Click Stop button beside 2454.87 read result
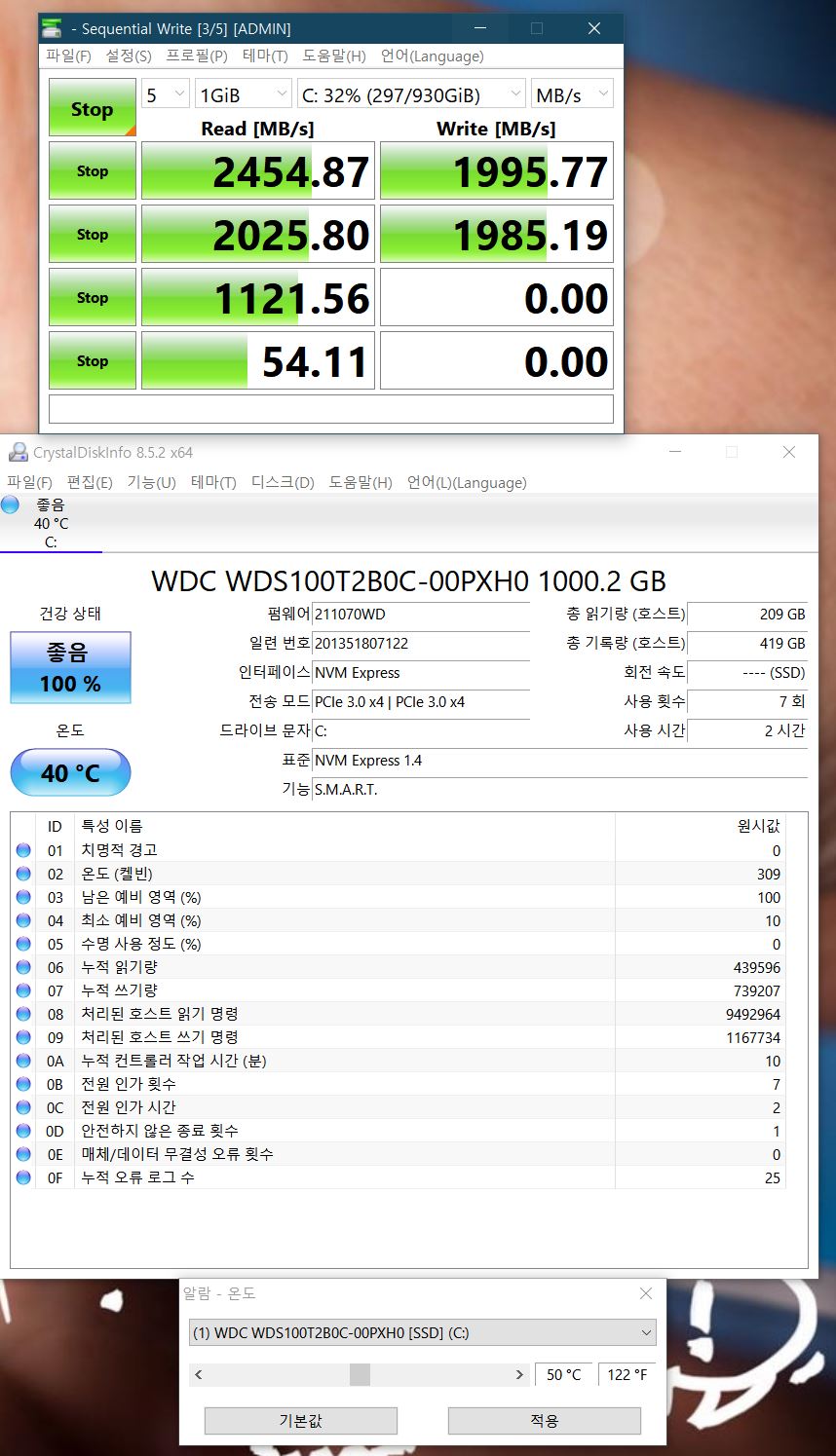The image size is (836, 1456). pos(92,170)
